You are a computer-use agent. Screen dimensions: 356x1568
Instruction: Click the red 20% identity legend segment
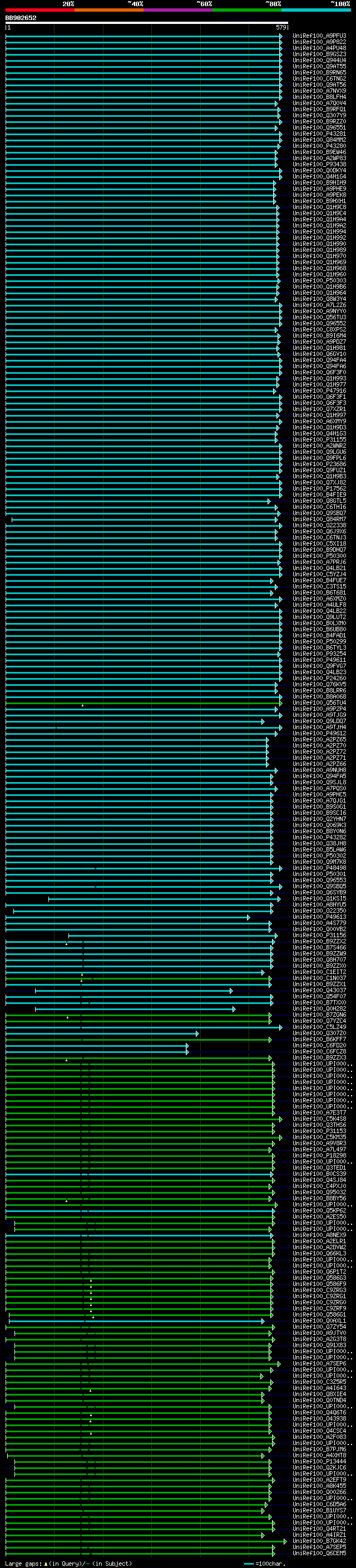click(39, 10)
